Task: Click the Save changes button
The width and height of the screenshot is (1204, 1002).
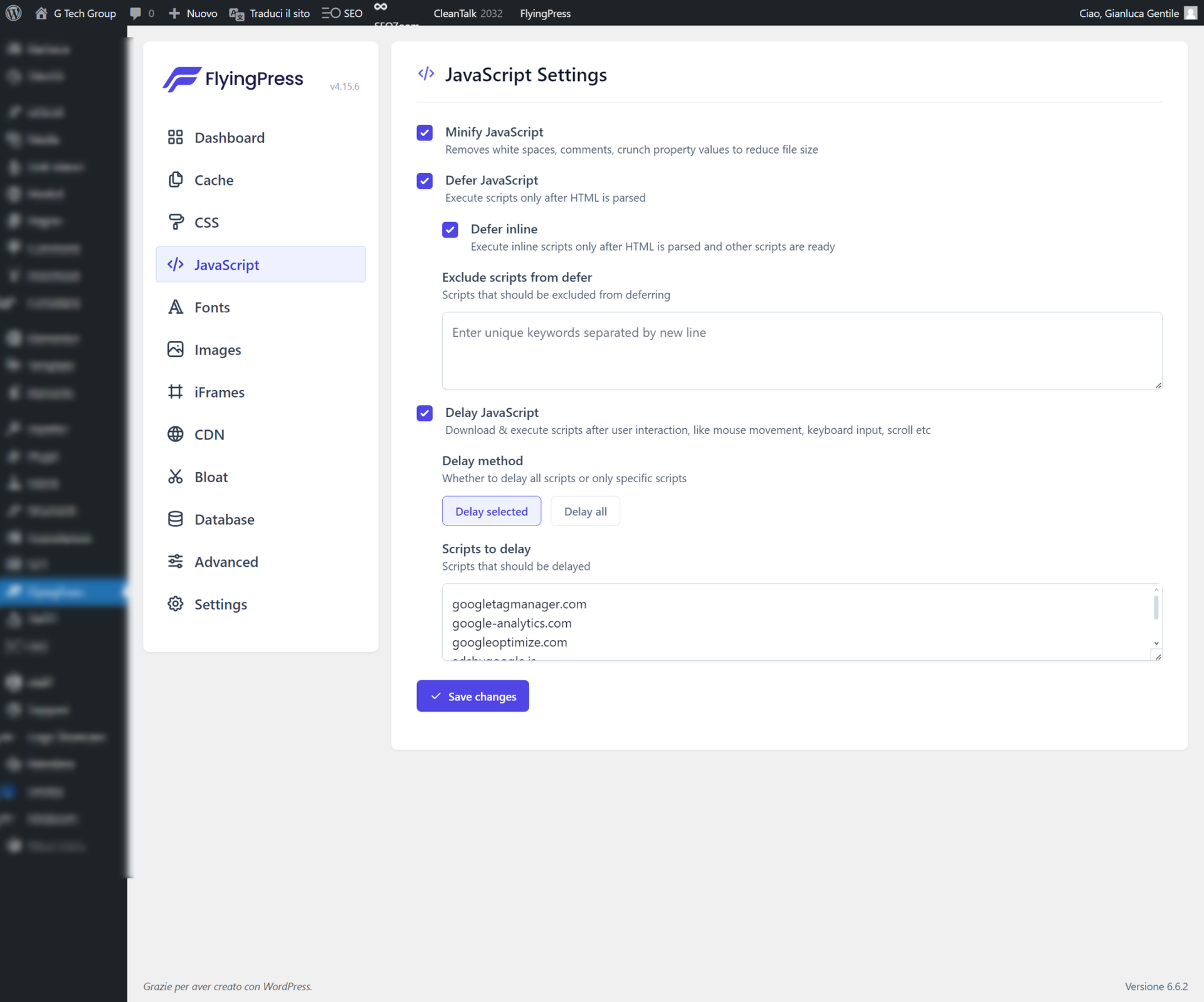Action: (472, 696)
